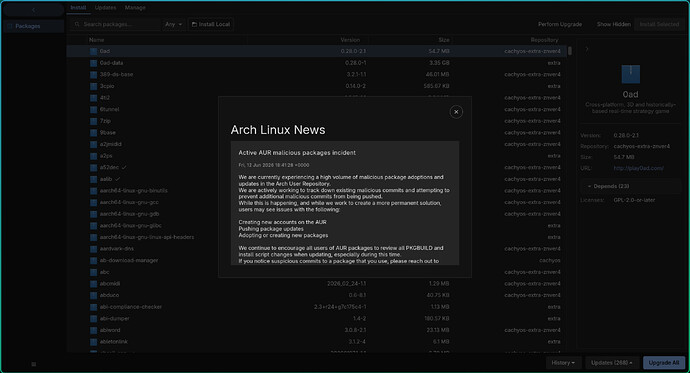Click the magnifier icon in the search box
Screen dimensions: 690x373
[x=77, y=24]
